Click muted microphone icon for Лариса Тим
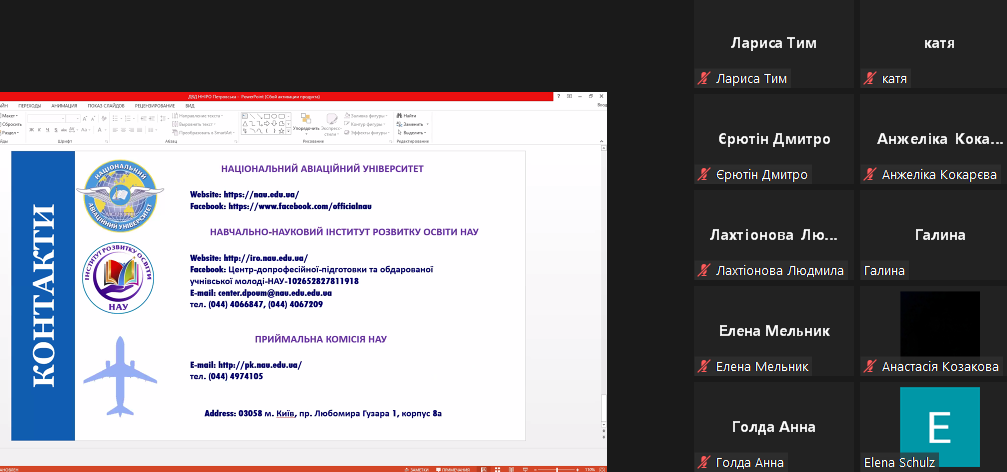 point(703,79)
